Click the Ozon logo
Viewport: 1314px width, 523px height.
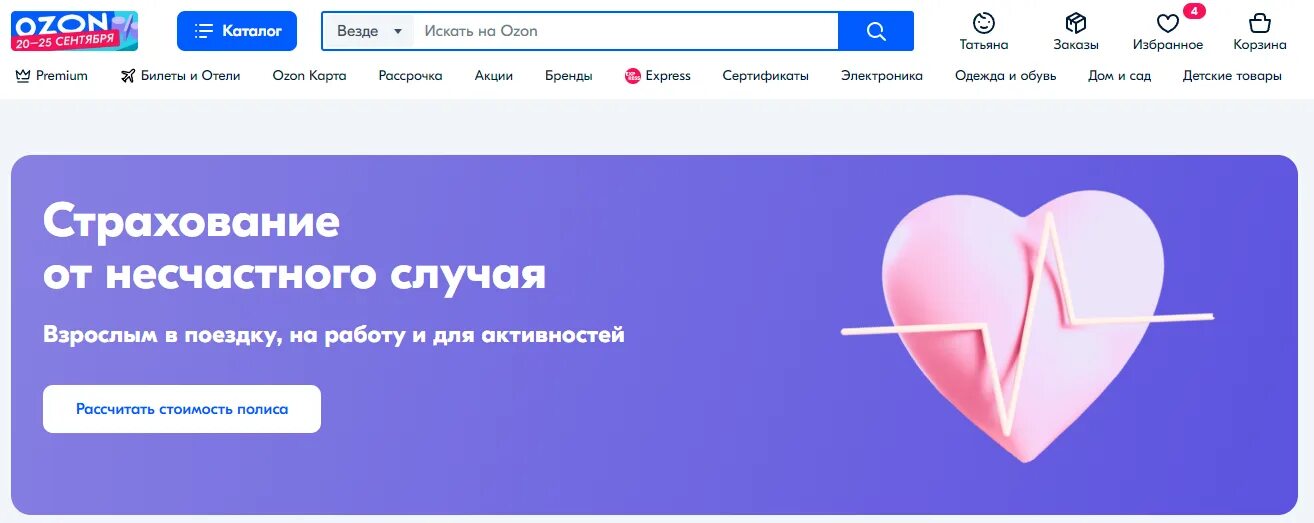point(74,31)
